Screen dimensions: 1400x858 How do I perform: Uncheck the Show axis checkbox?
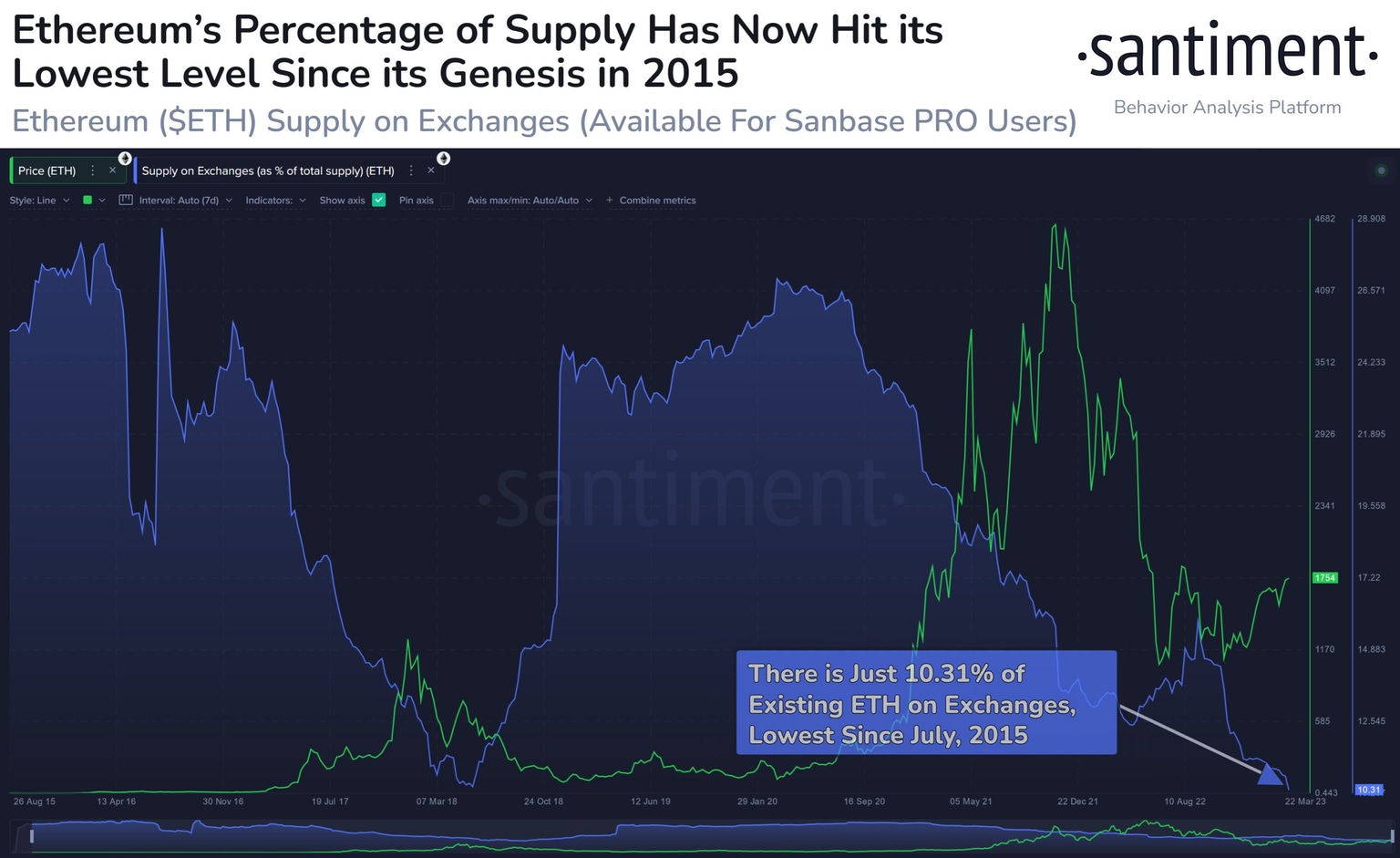pyautogui.click(x=379, y=200)
